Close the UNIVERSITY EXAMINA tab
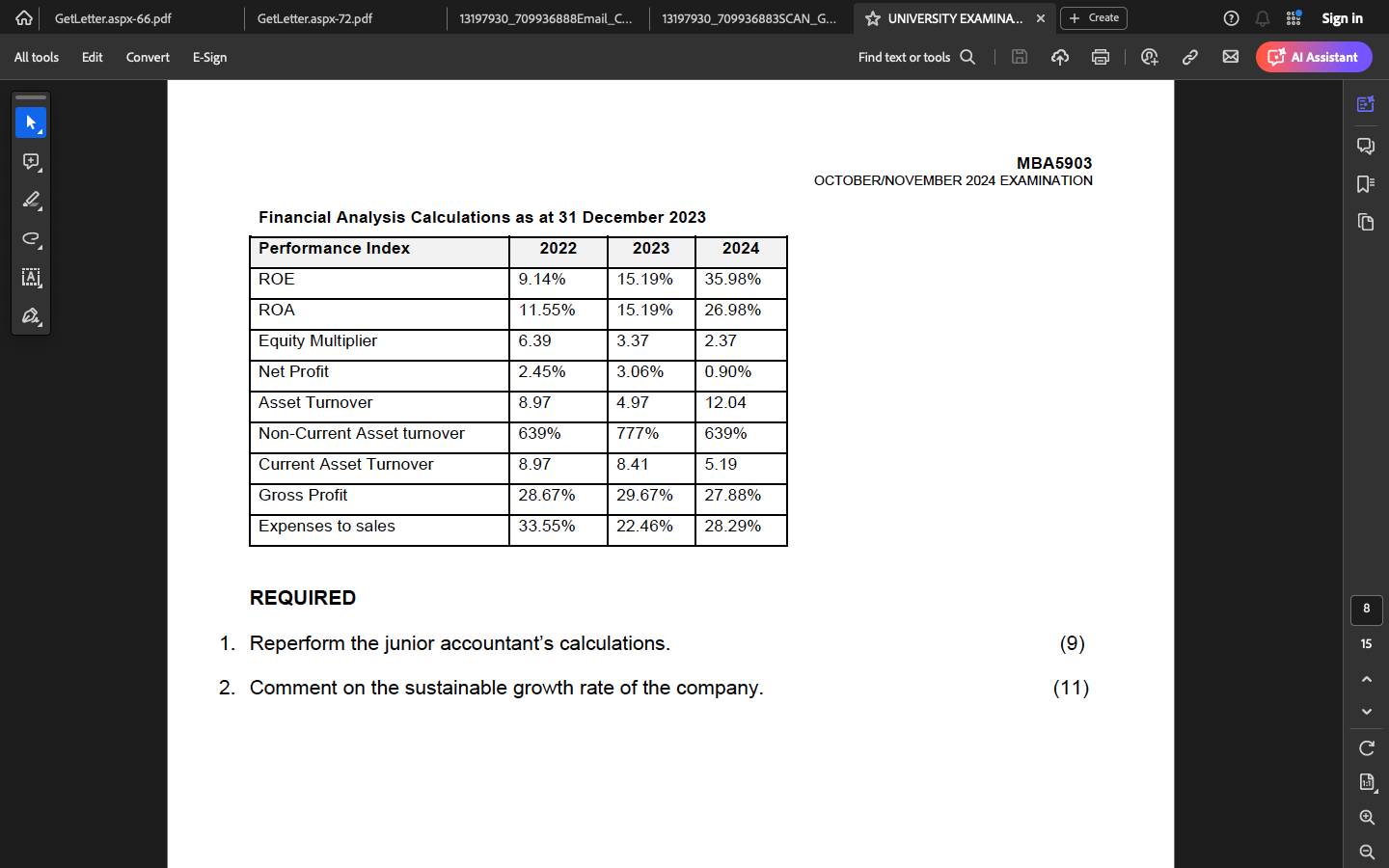 [1041, 18]
